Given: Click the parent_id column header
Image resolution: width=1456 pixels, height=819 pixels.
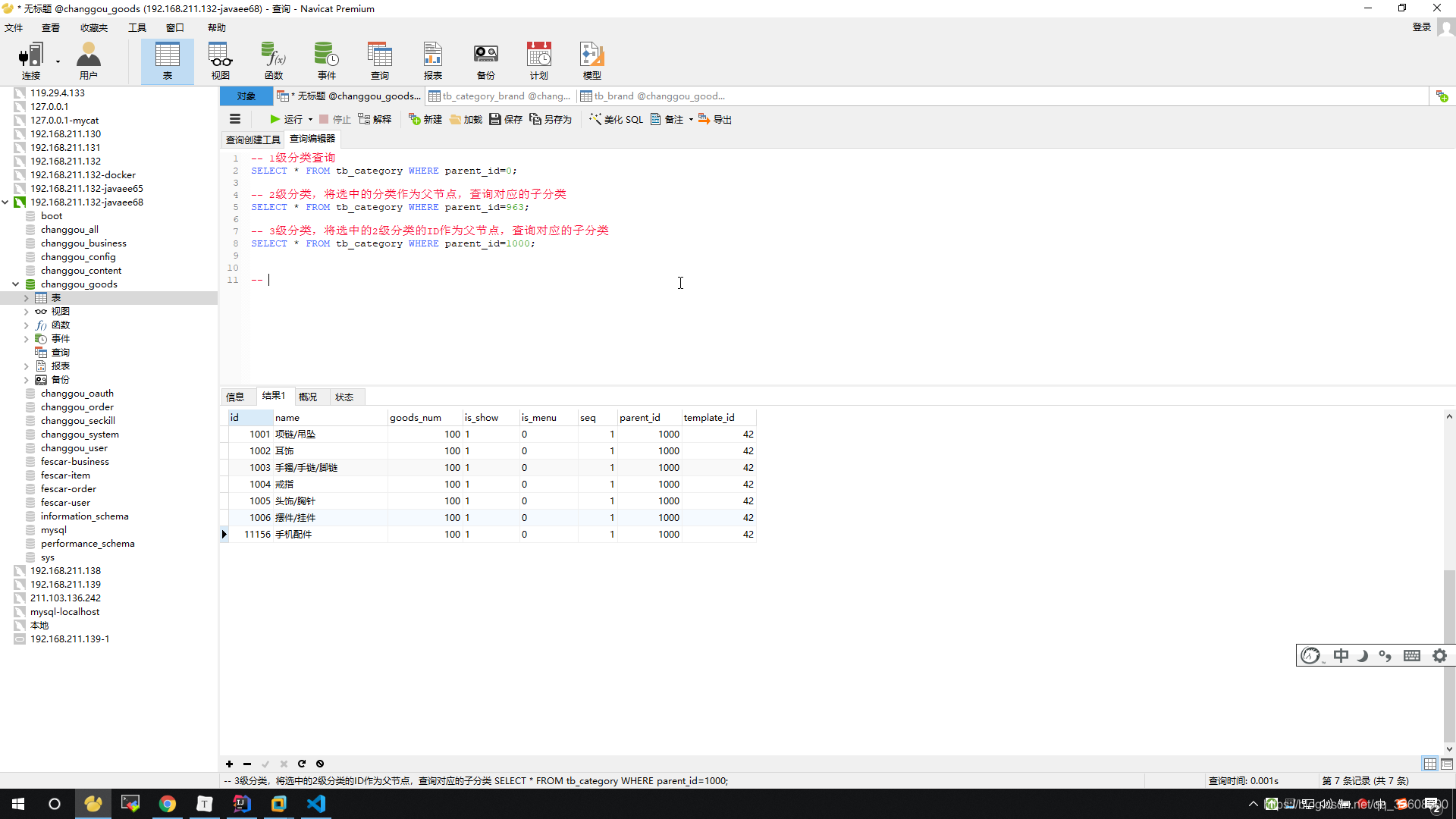Looking at the screenshot, I should tap(649, 417).
